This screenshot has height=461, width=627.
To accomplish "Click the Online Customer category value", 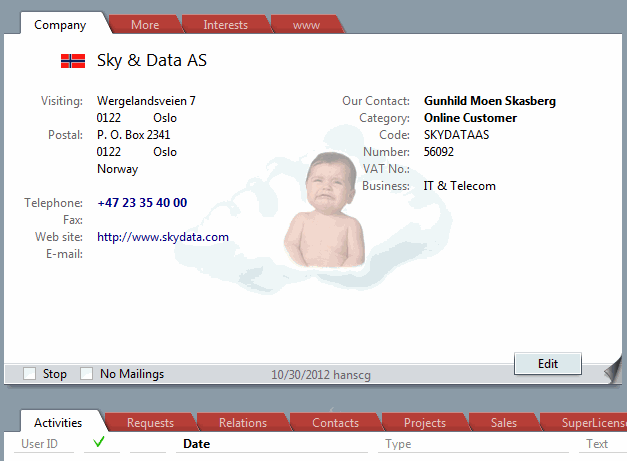I will coord(470,118).
